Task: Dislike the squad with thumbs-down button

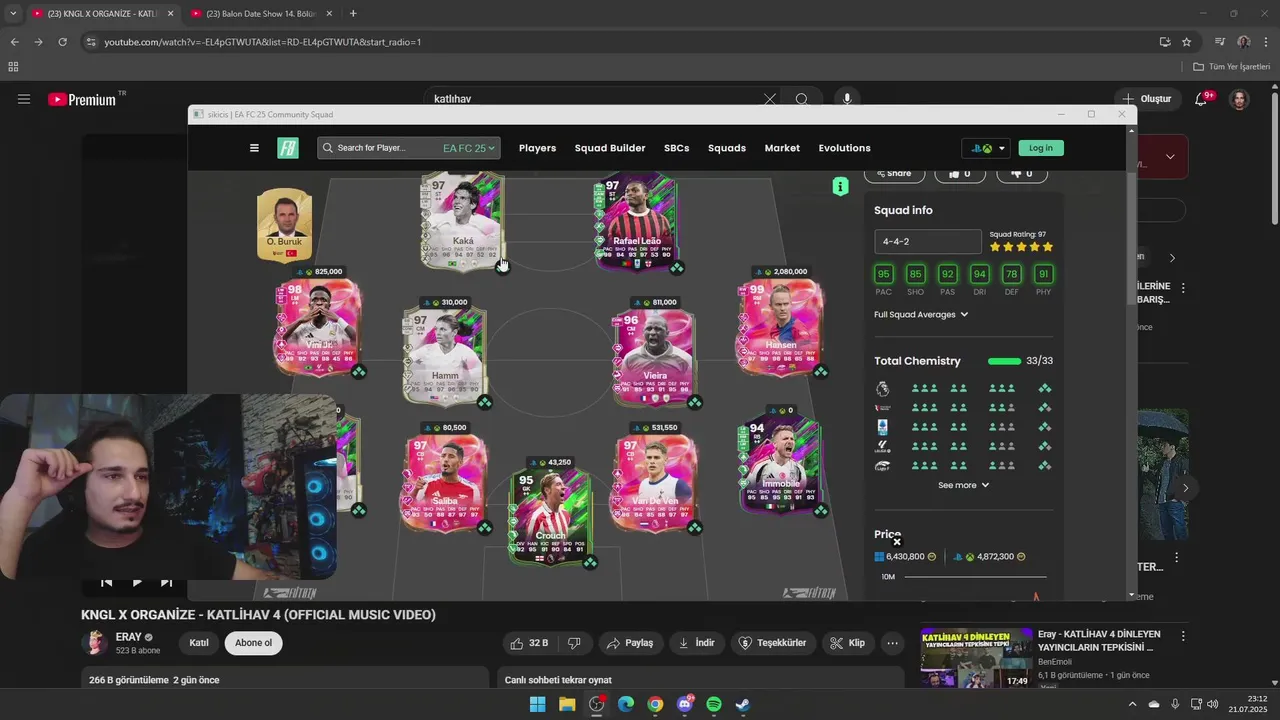Action: pos(1021,173)
